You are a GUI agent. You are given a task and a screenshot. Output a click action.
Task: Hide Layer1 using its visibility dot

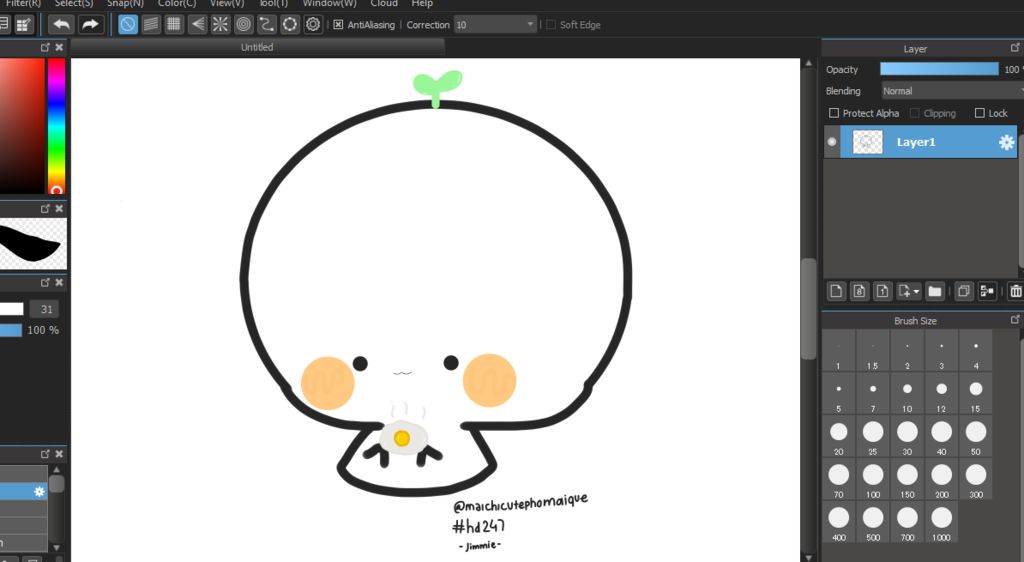tap(831, 142)
